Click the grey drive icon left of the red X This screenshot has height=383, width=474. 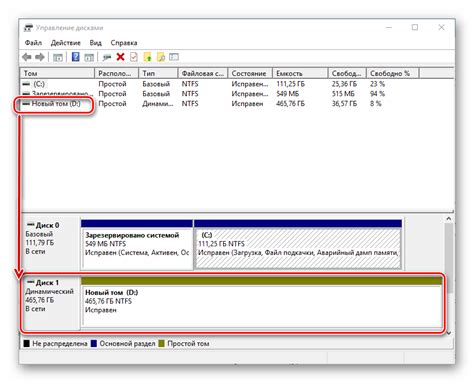(107, 57)
